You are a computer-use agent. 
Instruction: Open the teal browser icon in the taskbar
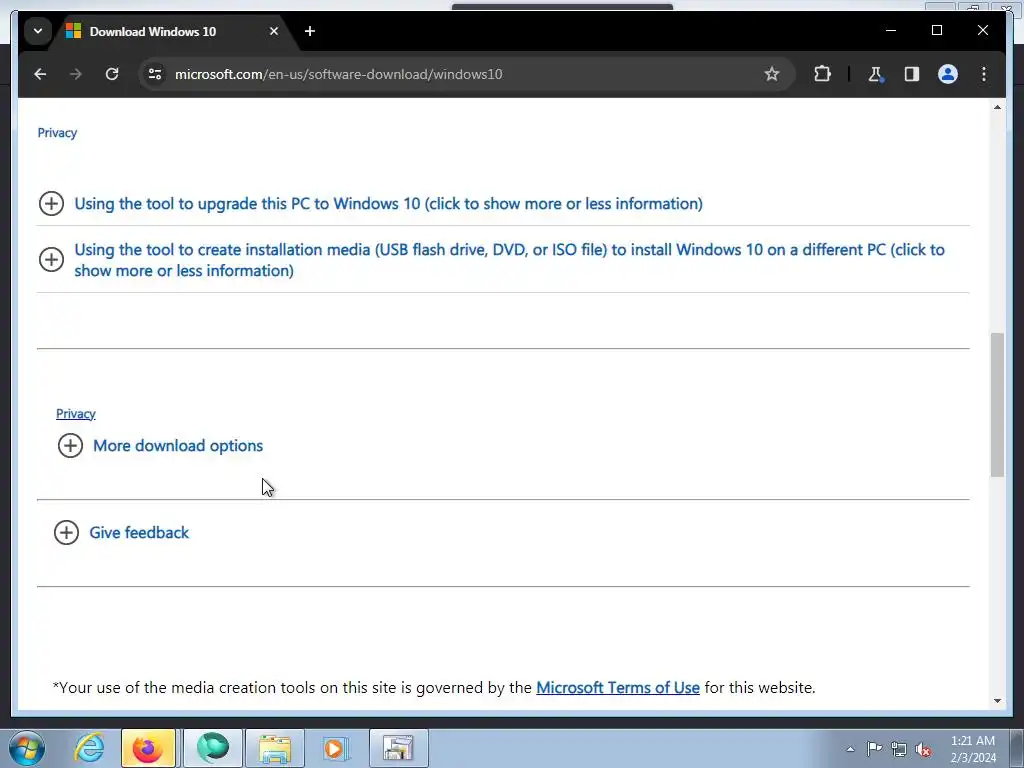click(x=213, y=748)
